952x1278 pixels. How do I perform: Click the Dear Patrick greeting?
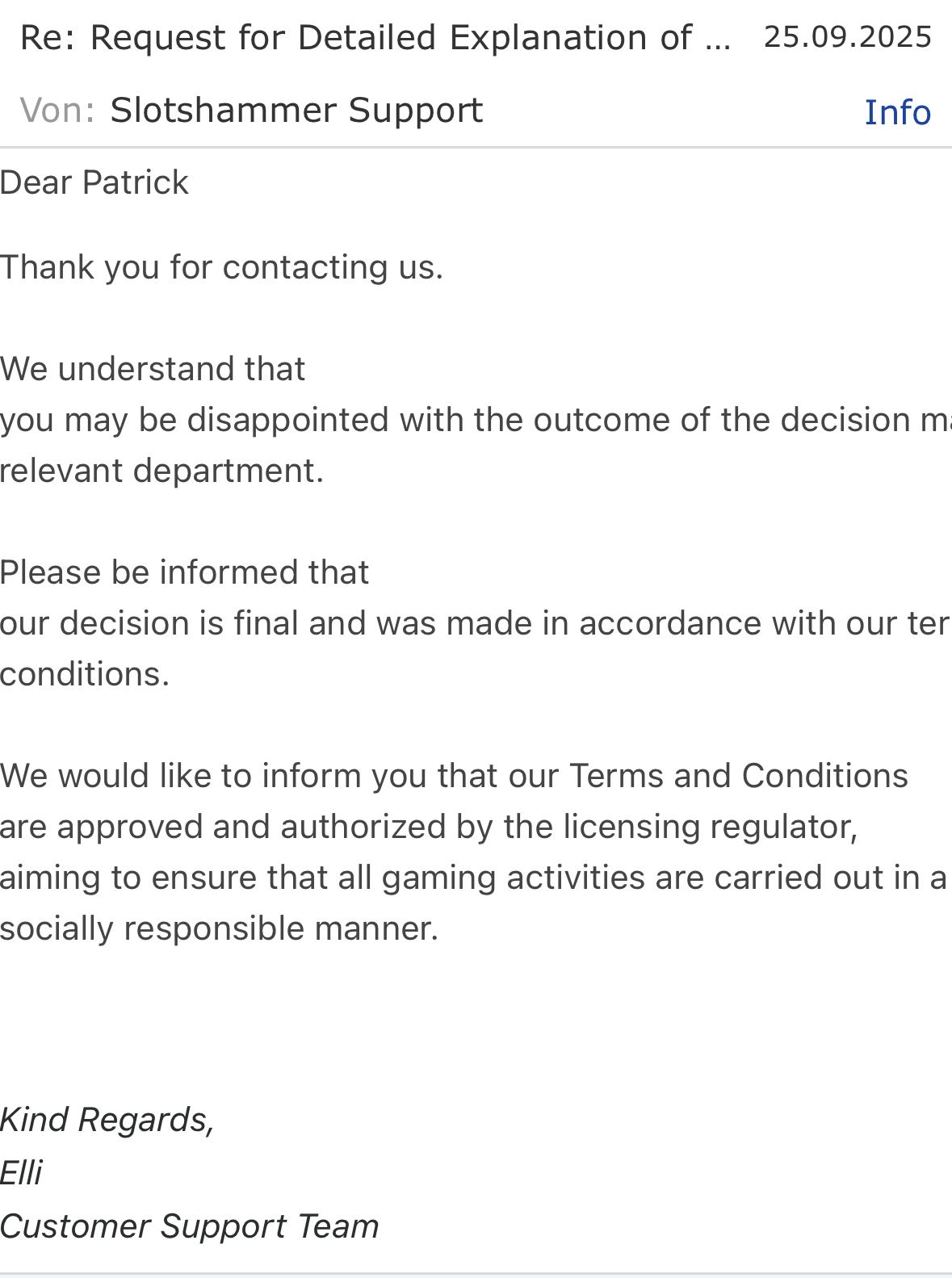click(94, 182)
